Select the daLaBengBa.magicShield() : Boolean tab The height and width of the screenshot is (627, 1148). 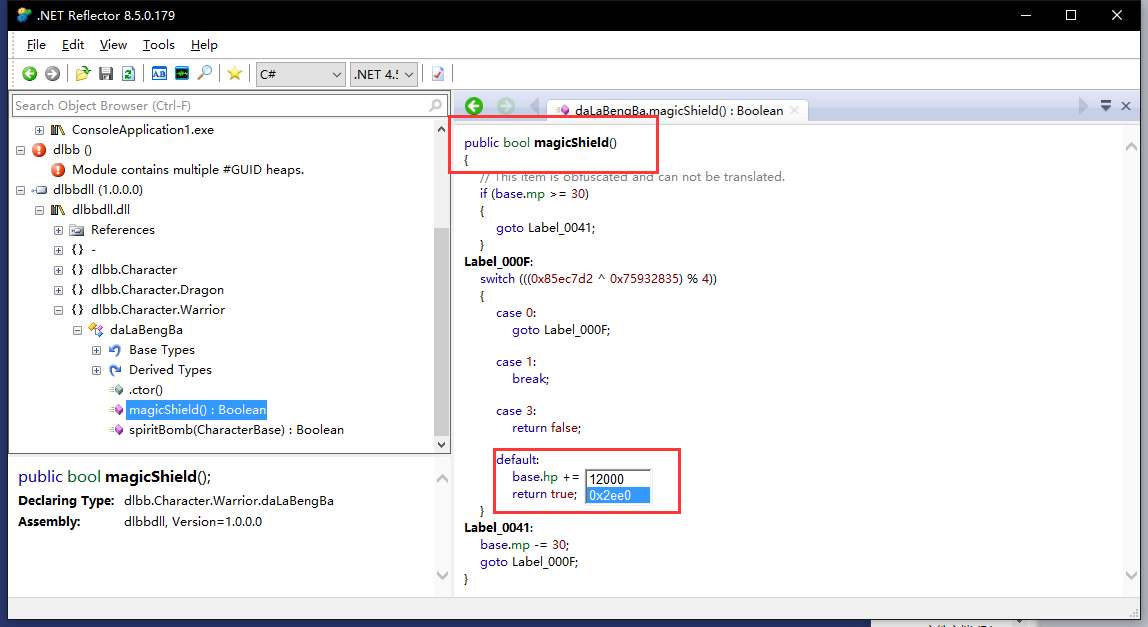(679, 111)
